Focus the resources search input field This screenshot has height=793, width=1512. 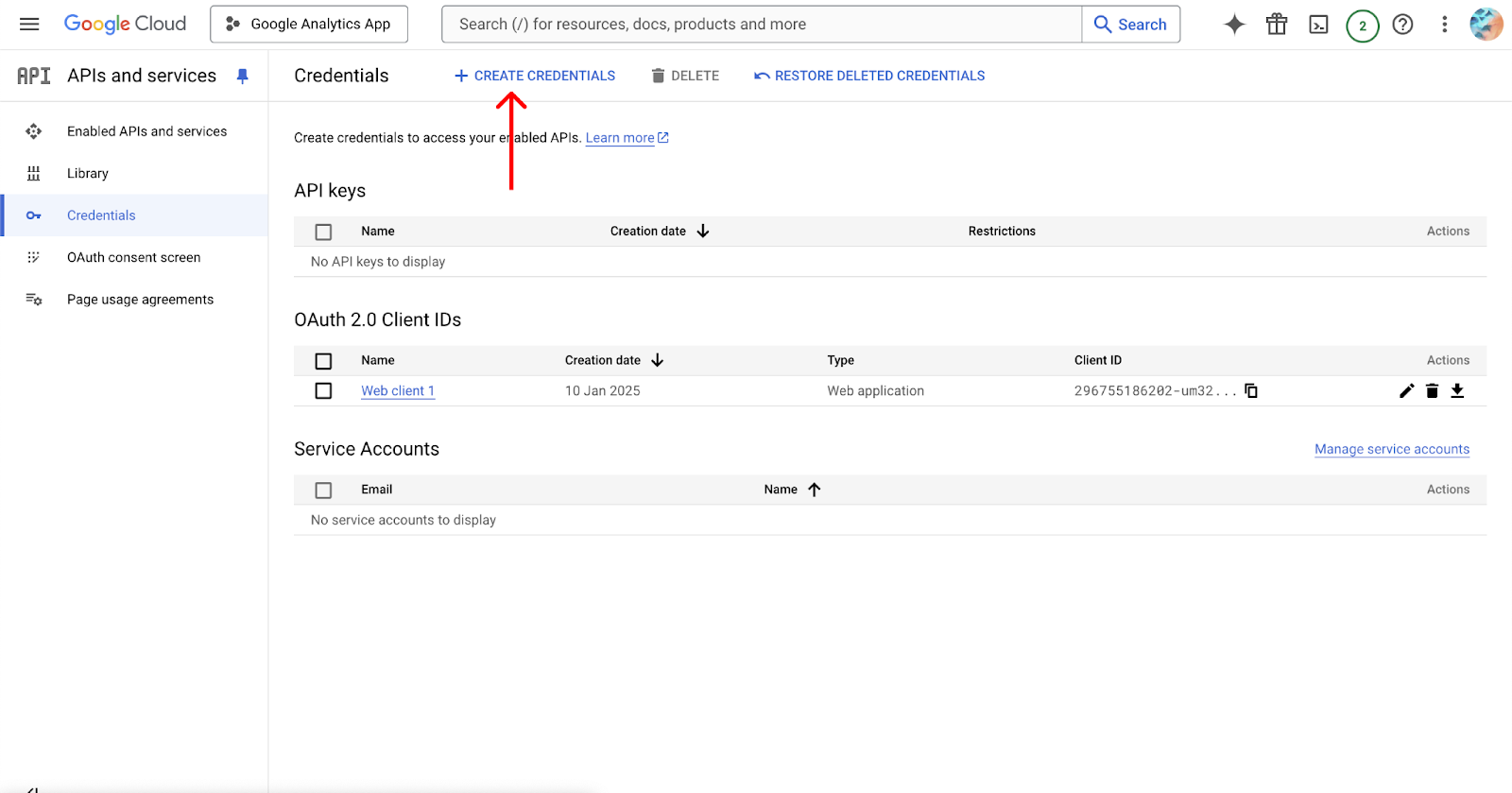coord(761,25)
